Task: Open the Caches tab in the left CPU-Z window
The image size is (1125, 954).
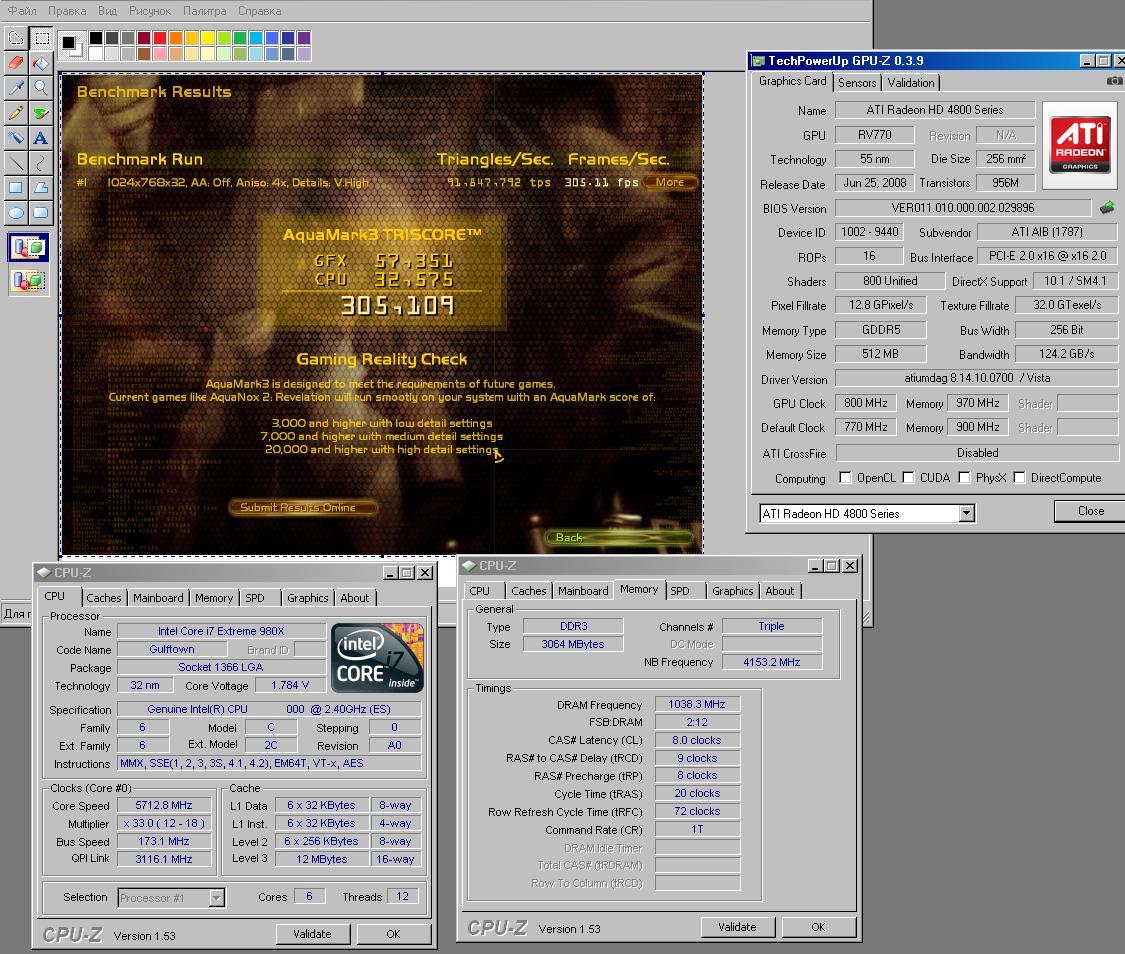Action: click(104, 598)
